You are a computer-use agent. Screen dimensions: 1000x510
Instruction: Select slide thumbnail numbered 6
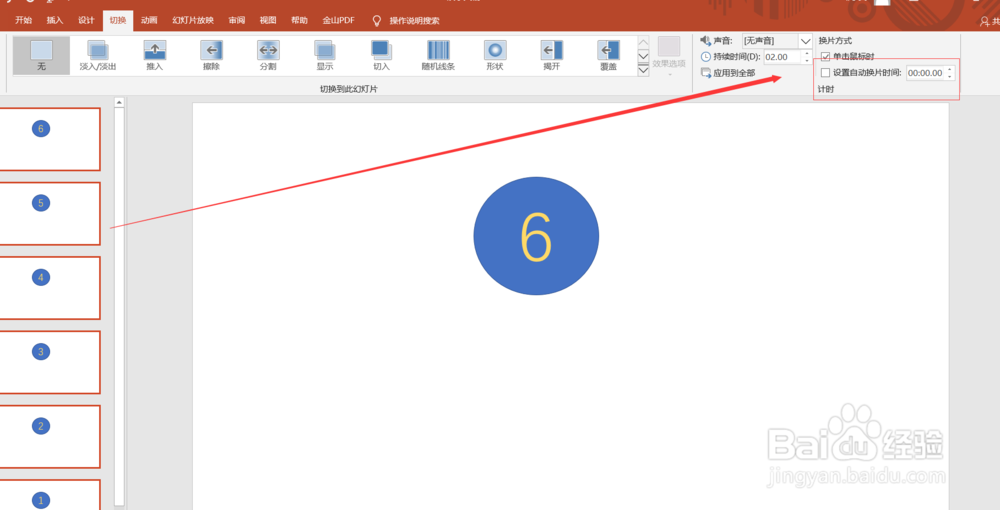tap(49, 139)
